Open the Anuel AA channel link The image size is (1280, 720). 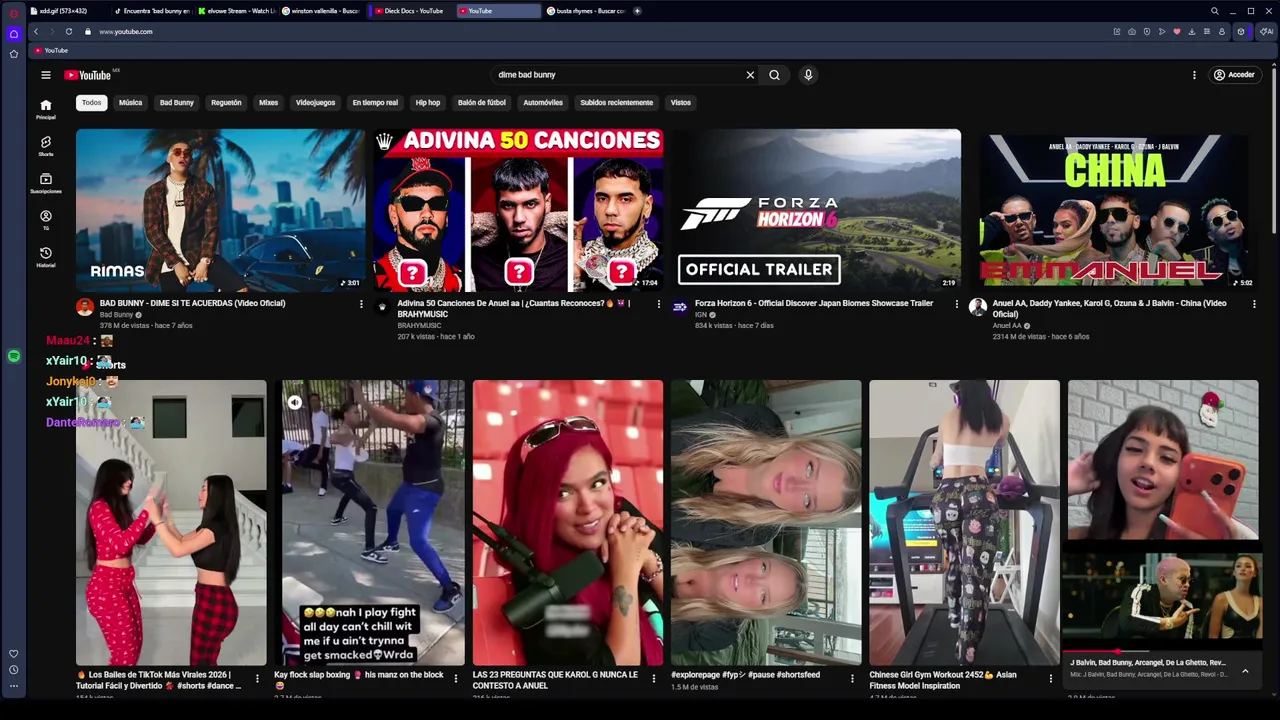pyautogui.click(x=1007, y=326)
